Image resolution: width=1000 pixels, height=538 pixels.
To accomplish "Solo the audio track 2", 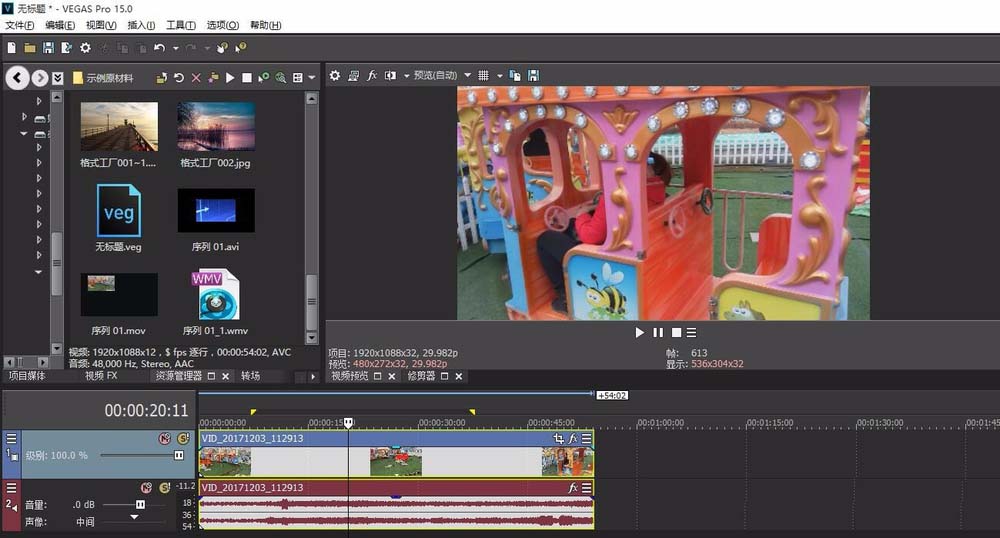I will pos(164,487).
